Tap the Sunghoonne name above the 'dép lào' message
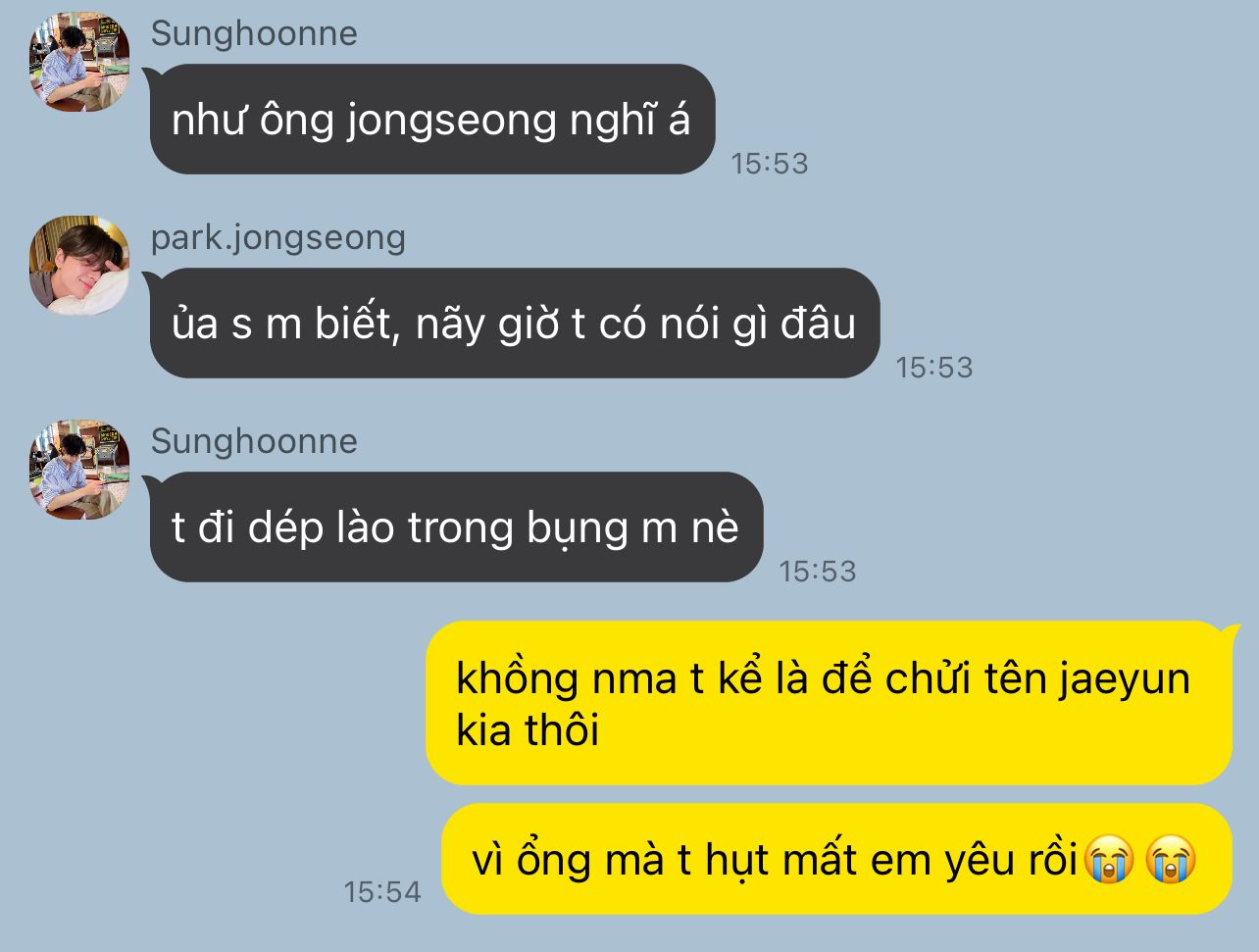The height and width of the screenshot is (952, 1259). point(254,441)
